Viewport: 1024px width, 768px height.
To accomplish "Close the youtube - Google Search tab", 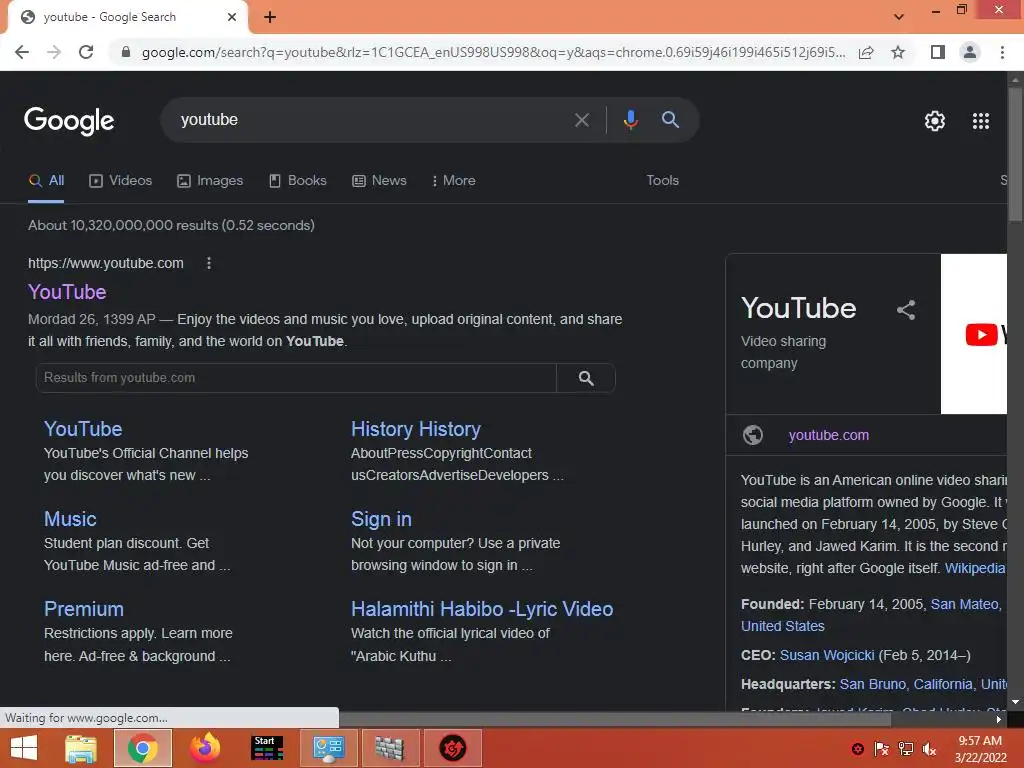I will [x=232, y=17].
